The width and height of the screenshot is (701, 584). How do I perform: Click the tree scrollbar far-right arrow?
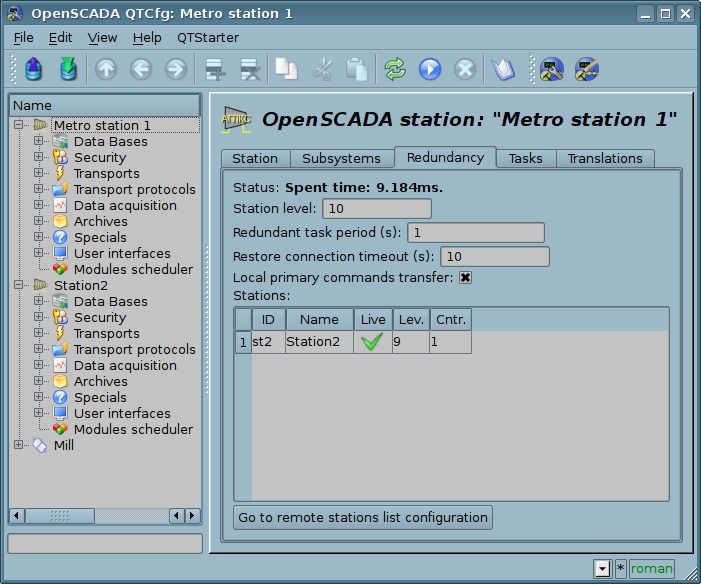pos(192,516)
